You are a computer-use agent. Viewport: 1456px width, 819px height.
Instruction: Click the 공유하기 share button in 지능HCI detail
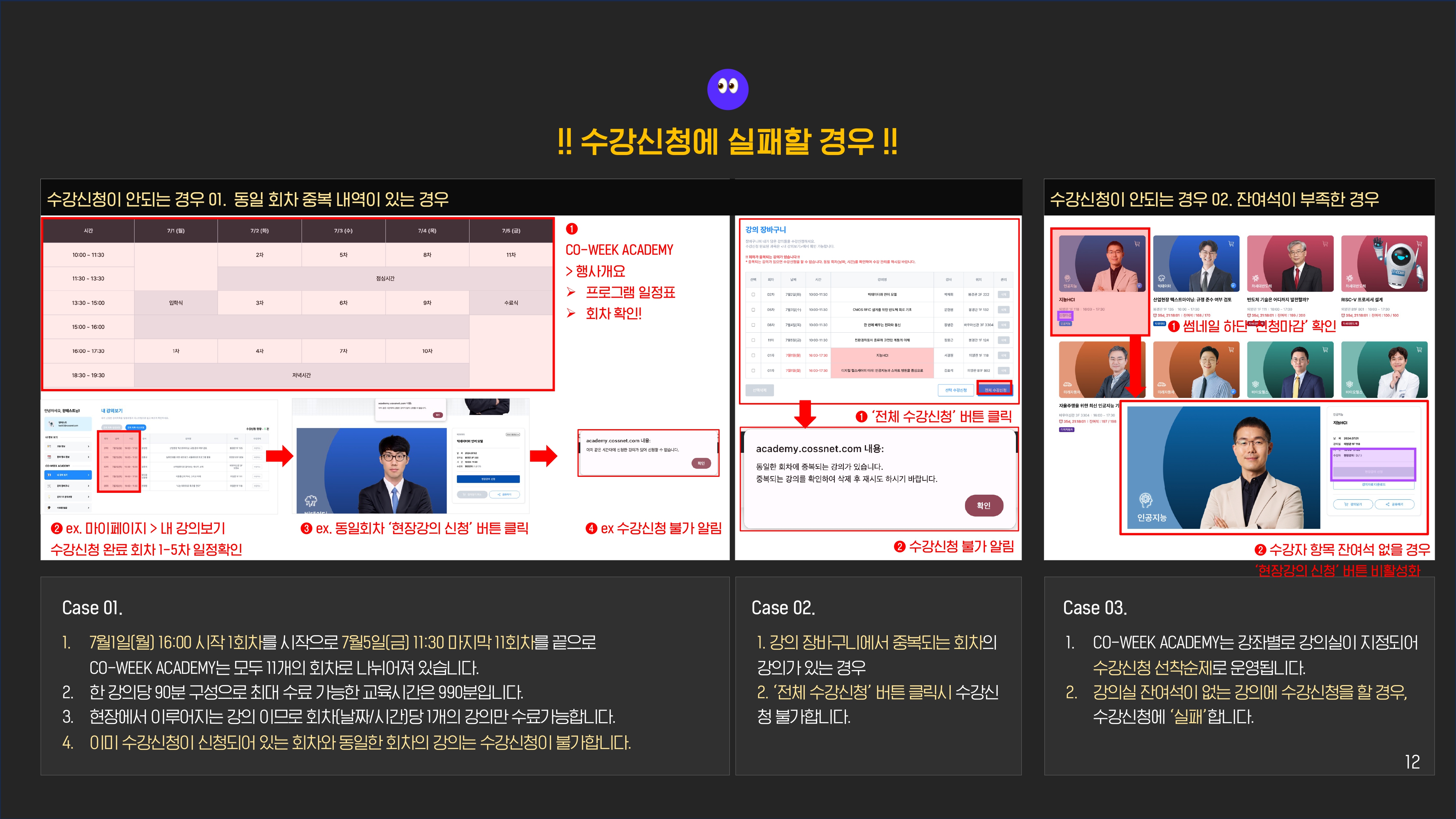[1394, 504]
